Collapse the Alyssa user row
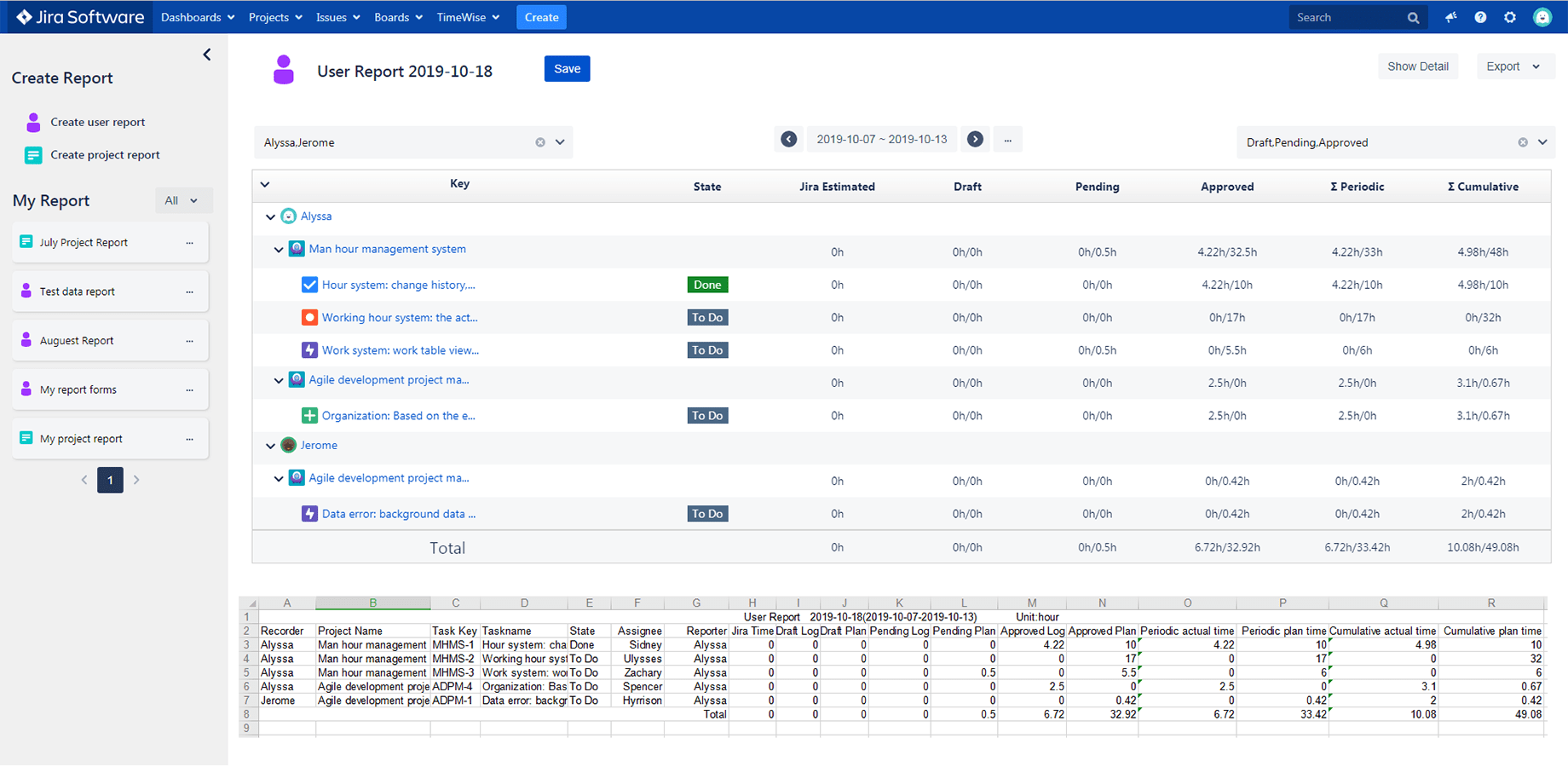Image resolution: width=1568 pixels, height=767 pixels. [x=271, y=216]
